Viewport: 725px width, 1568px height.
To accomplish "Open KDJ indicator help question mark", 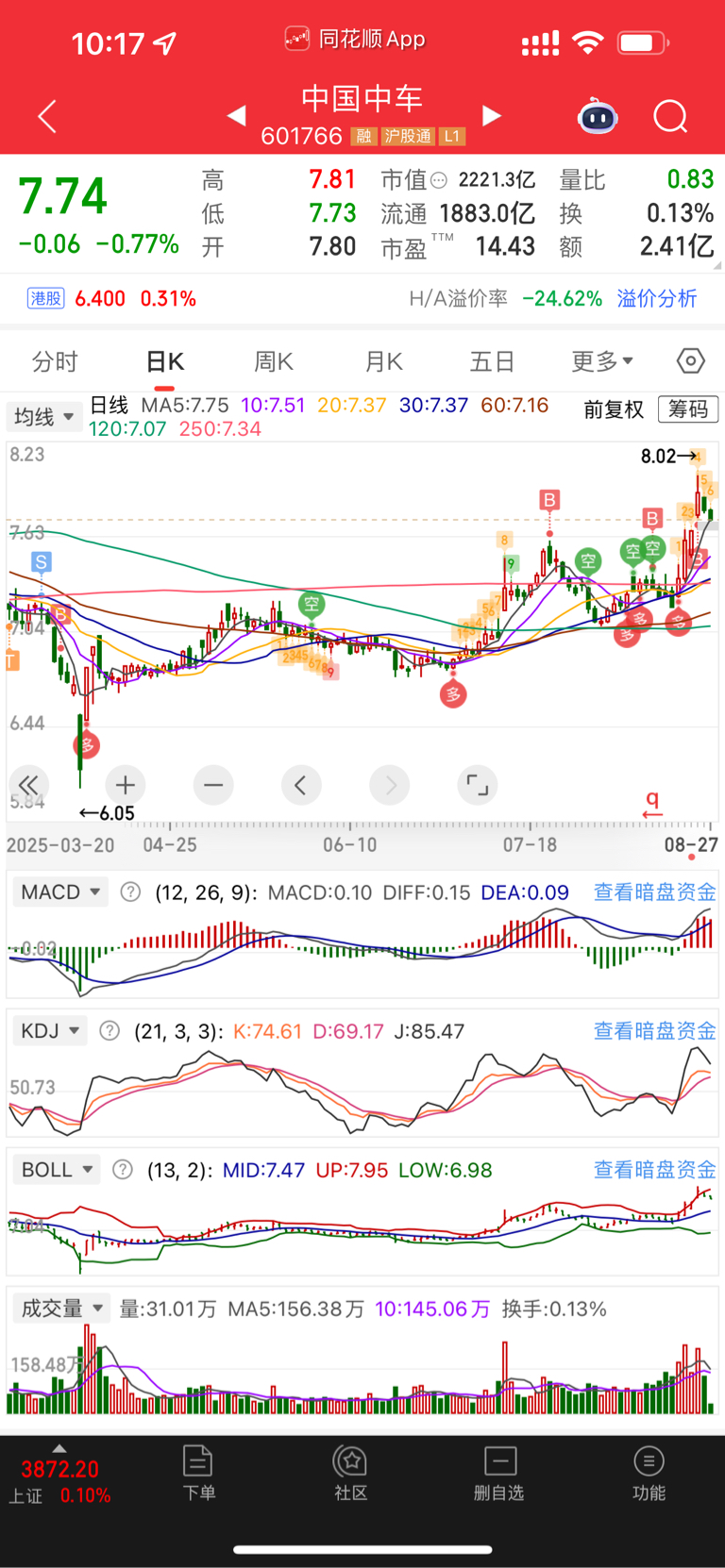I will (110, 1030).
